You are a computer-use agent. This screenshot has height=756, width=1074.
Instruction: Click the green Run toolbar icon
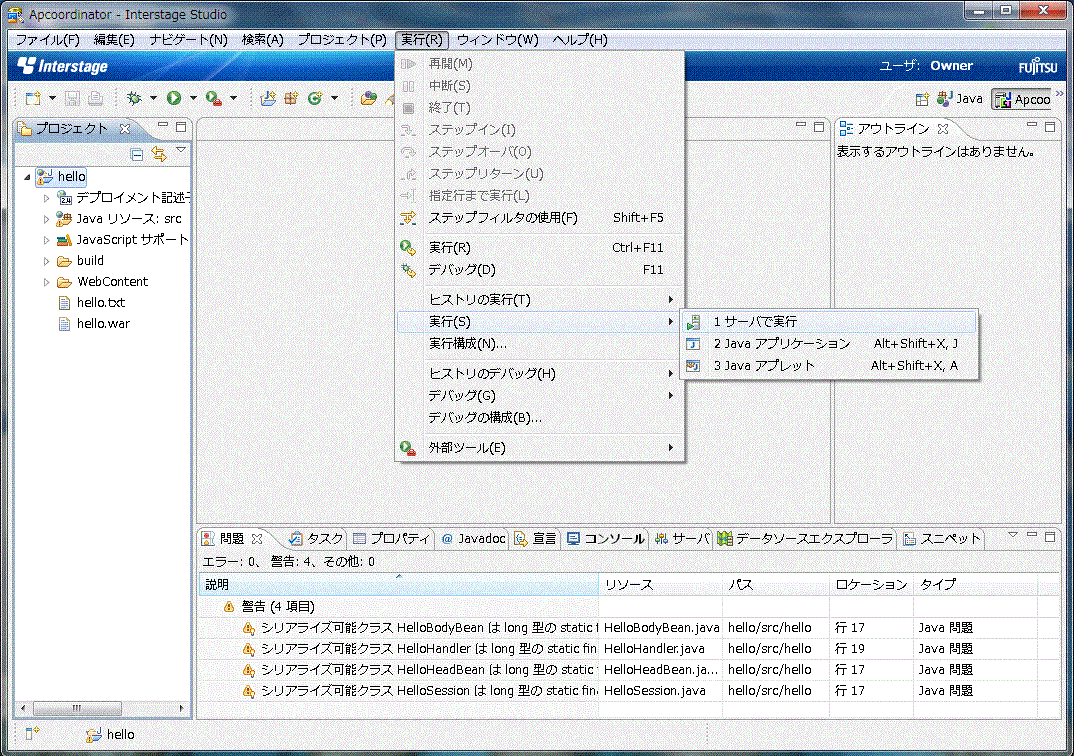point(174,99)
